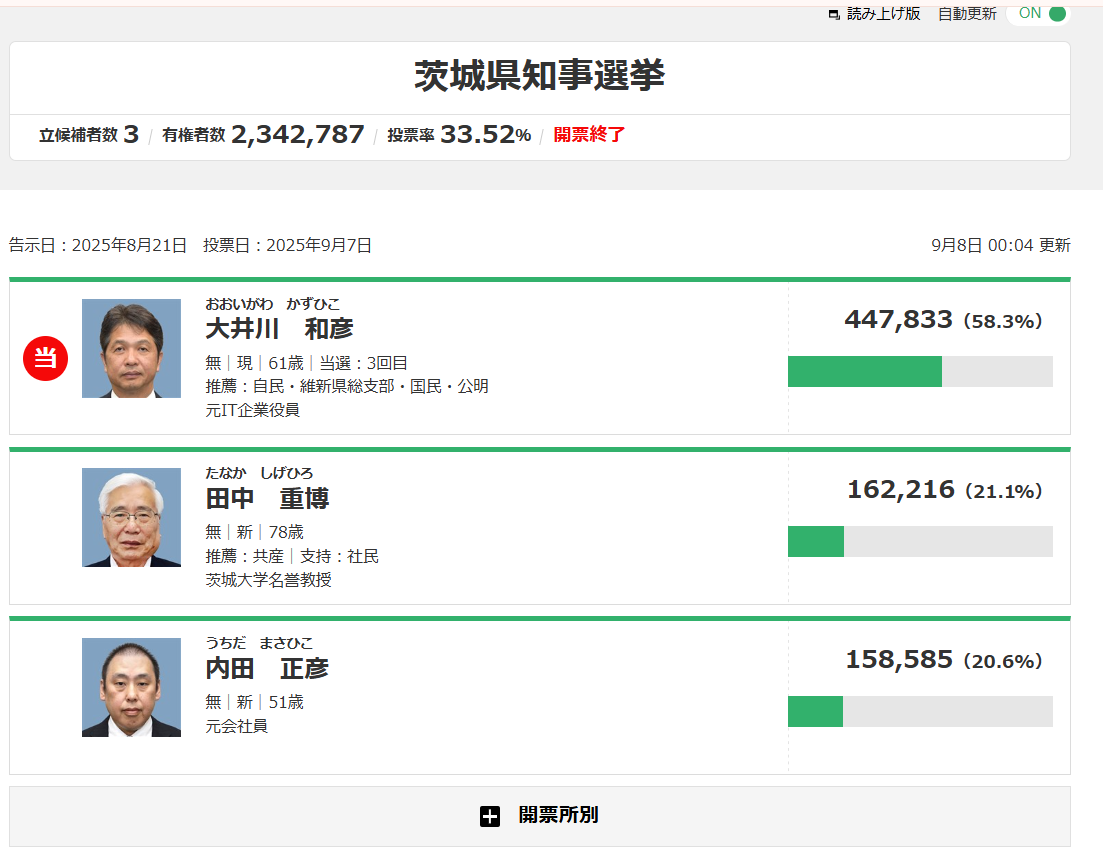Click 大井川's 58.3% green vote bar
This screenshot has width=1103, height=862.
[x=864, y=371]
